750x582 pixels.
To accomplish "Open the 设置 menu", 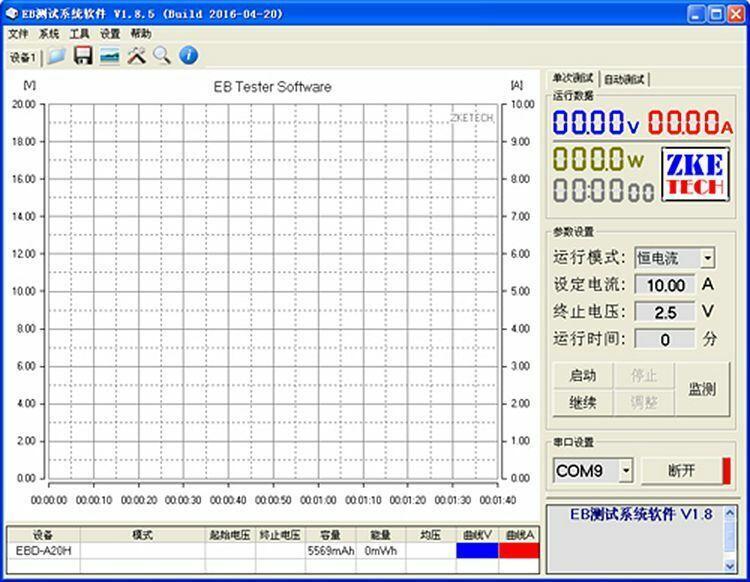I will (x=110, y=34).
